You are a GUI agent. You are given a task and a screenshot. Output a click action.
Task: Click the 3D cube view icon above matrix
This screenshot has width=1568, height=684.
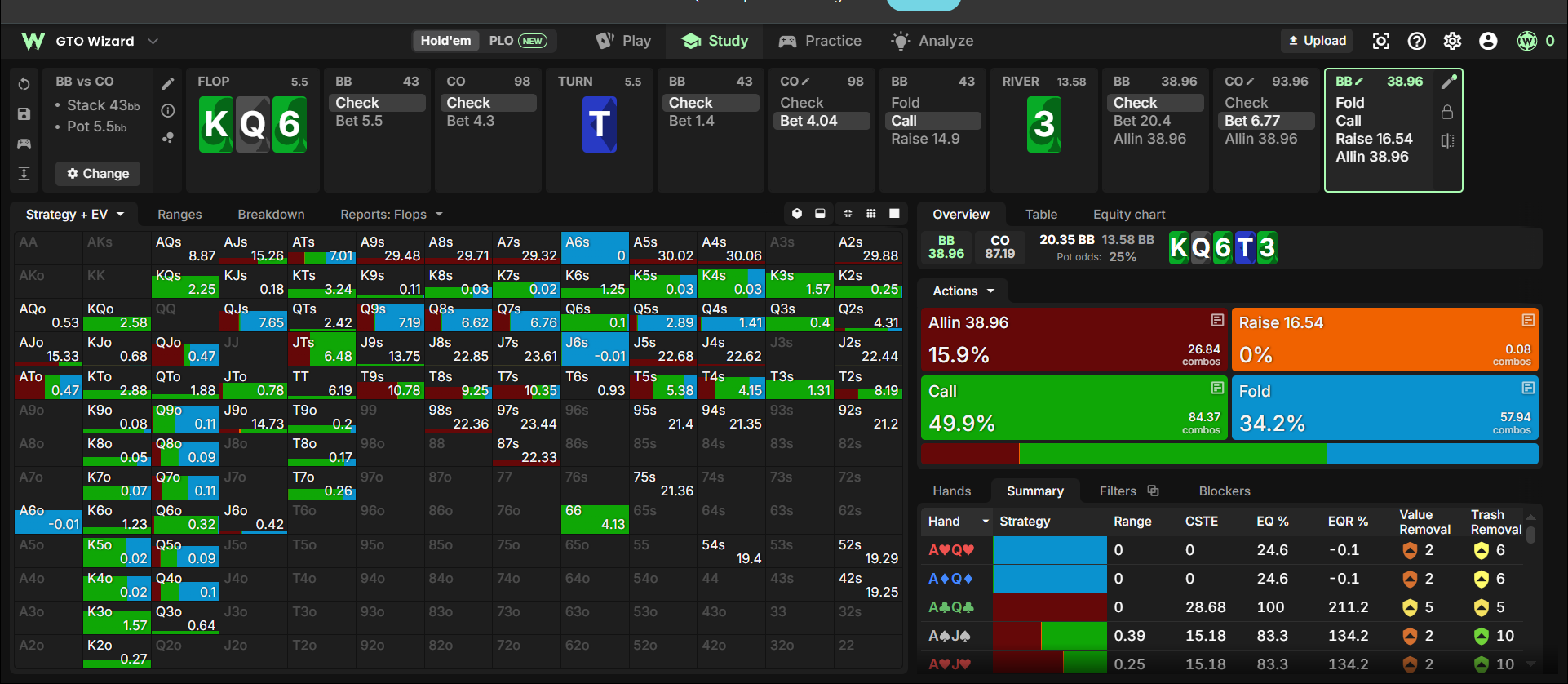pos(797,214)
